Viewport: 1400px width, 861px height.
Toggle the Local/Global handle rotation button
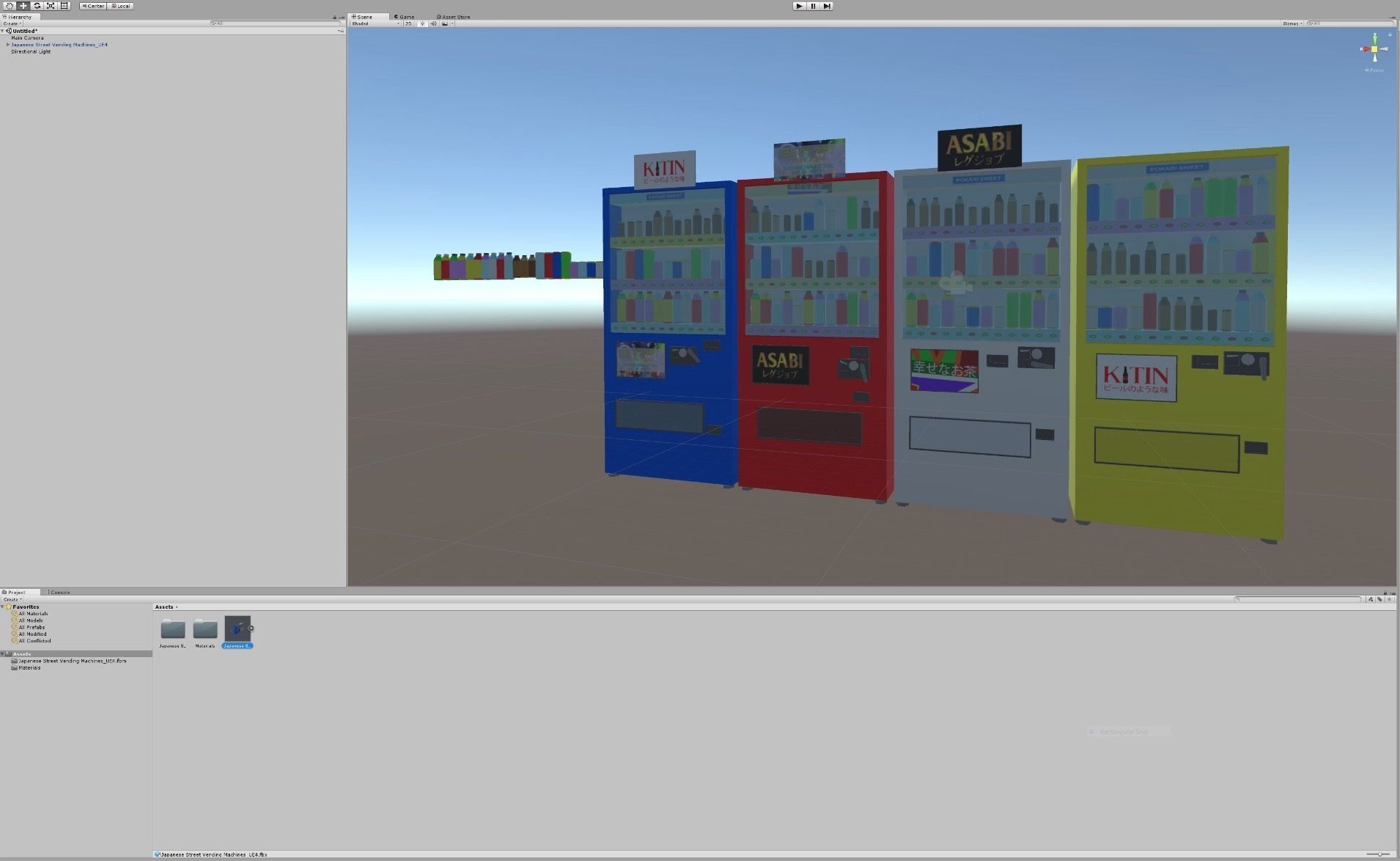[x=120, y=6]
